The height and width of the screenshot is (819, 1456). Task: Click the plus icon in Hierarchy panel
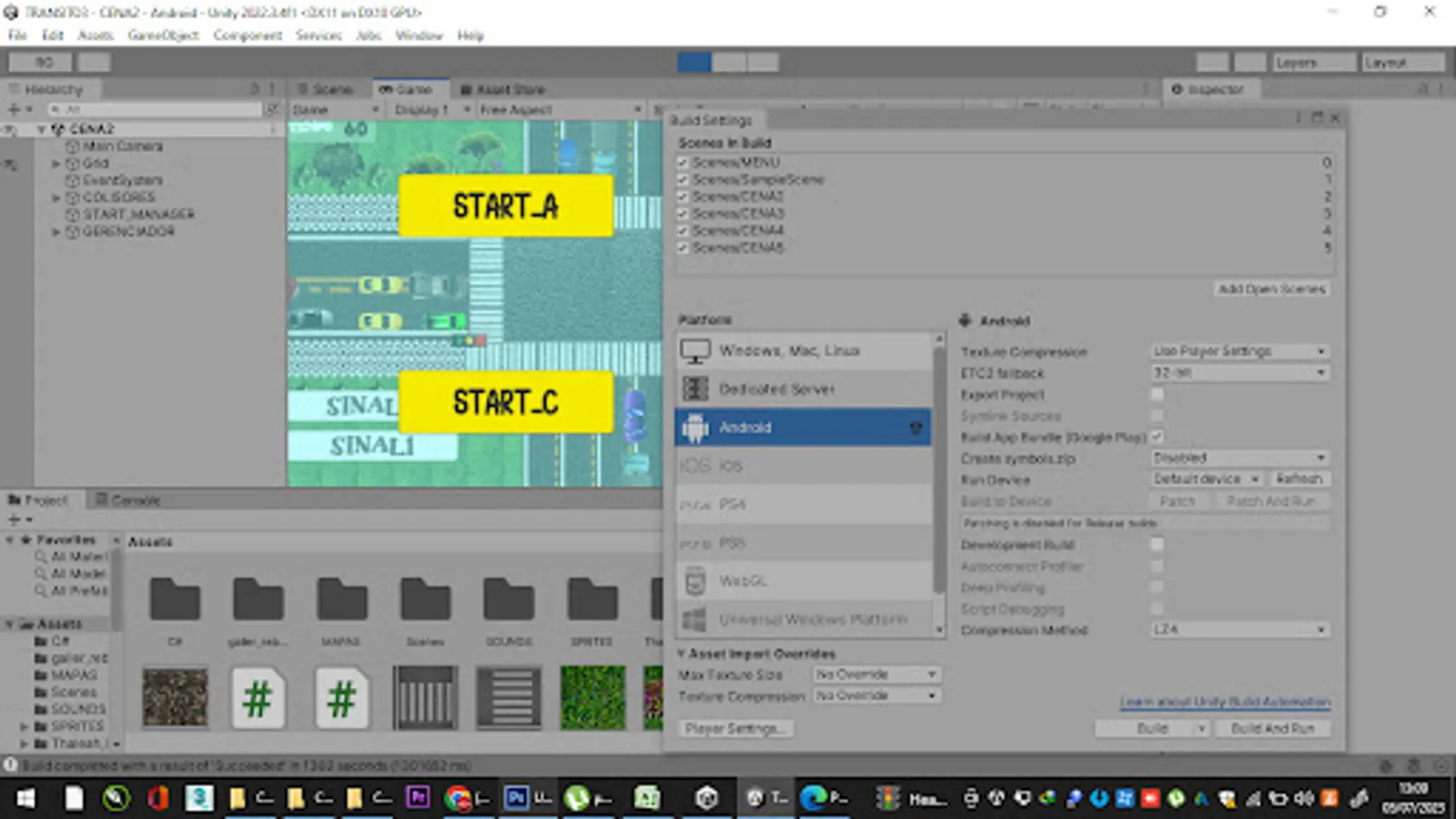14,109
